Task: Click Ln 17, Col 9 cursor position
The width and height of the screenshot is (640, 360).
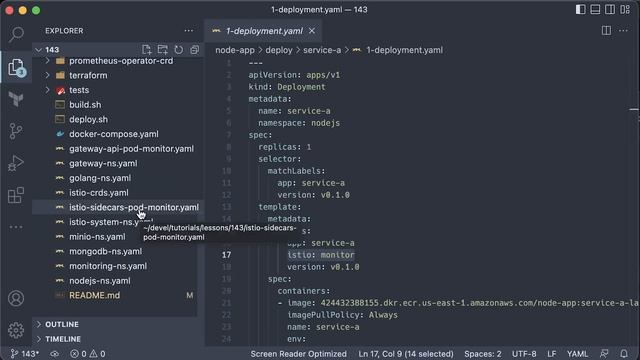Action: pos(406,353)
